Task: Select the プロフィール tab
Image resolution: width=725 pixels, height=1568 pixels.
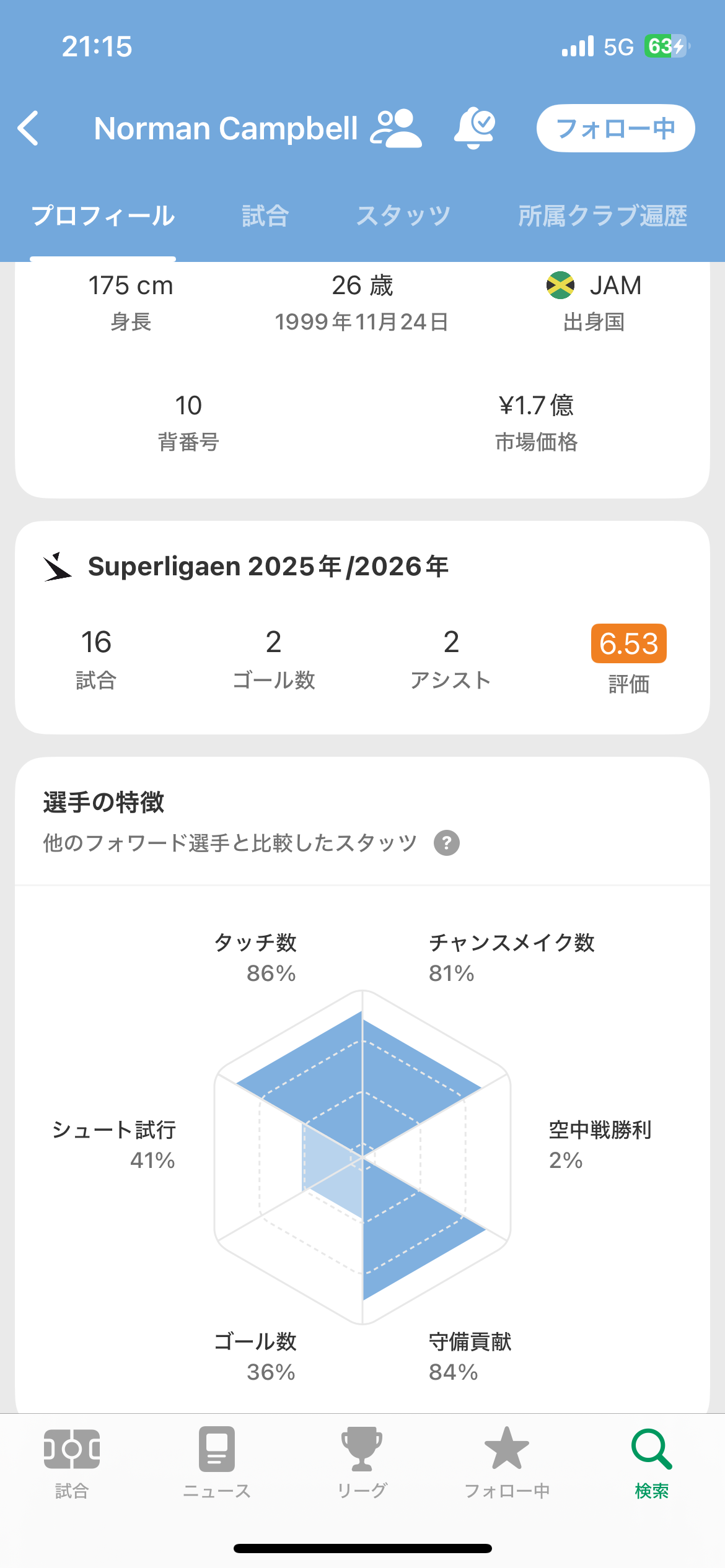Action: point(103,216)
